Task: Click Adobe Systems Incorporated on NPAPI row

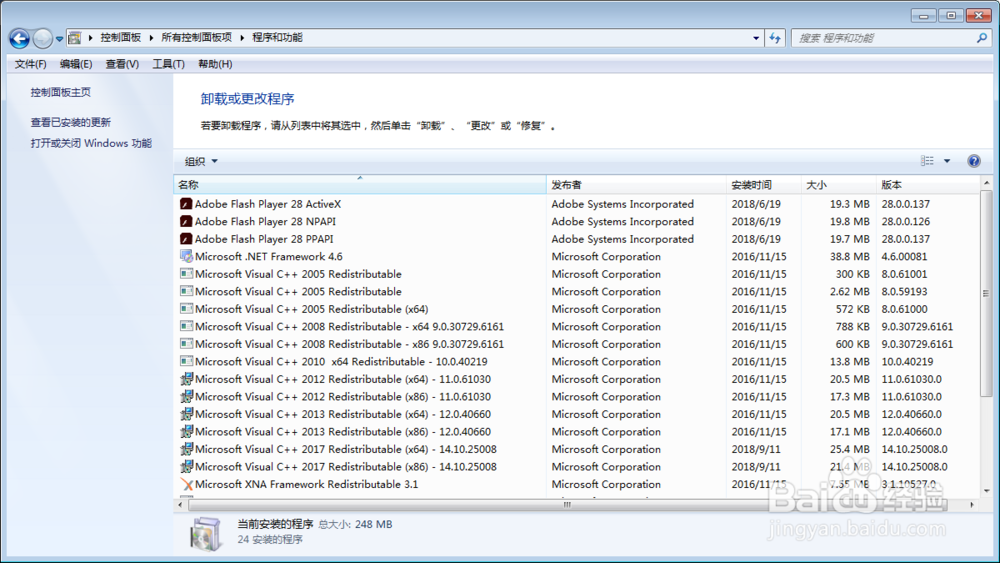Action: click(x=622, y=222)
